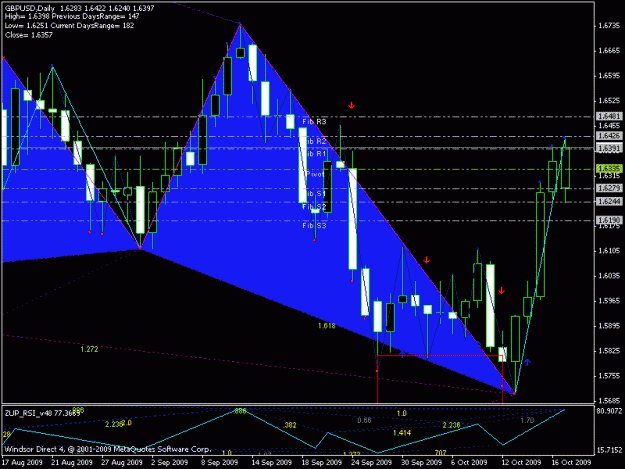Select the Fib S1 level label
The width and height of the screenshot is (625, 469).
click(316, 194)
